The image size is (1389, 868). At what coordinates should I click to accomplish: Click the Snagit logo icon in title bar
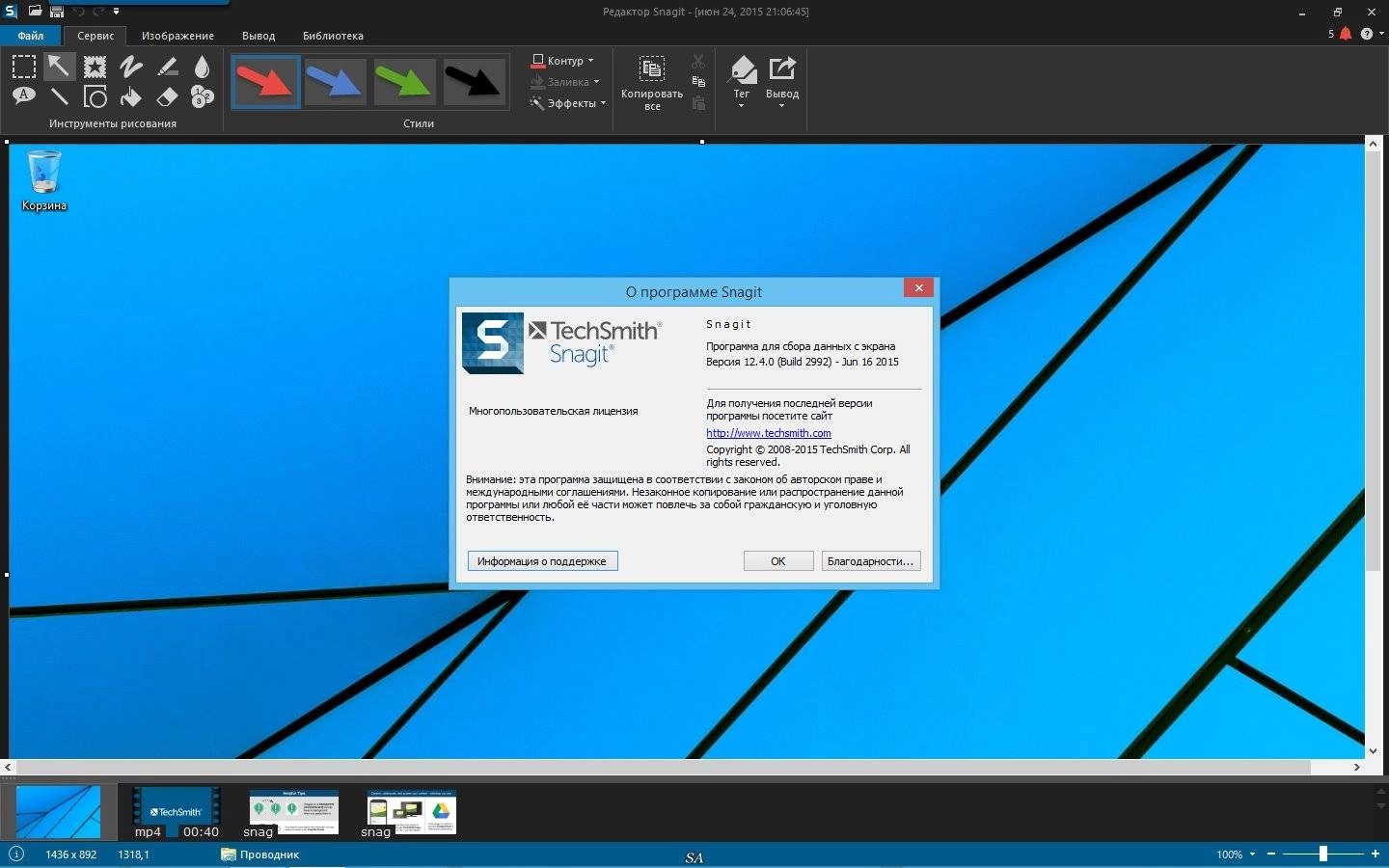coord(11,12)
